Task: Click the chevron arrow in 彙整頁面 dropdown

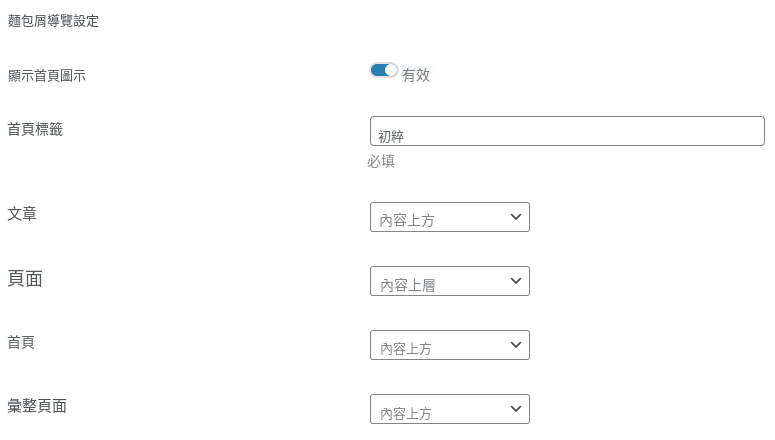Action: coord(516,409)
